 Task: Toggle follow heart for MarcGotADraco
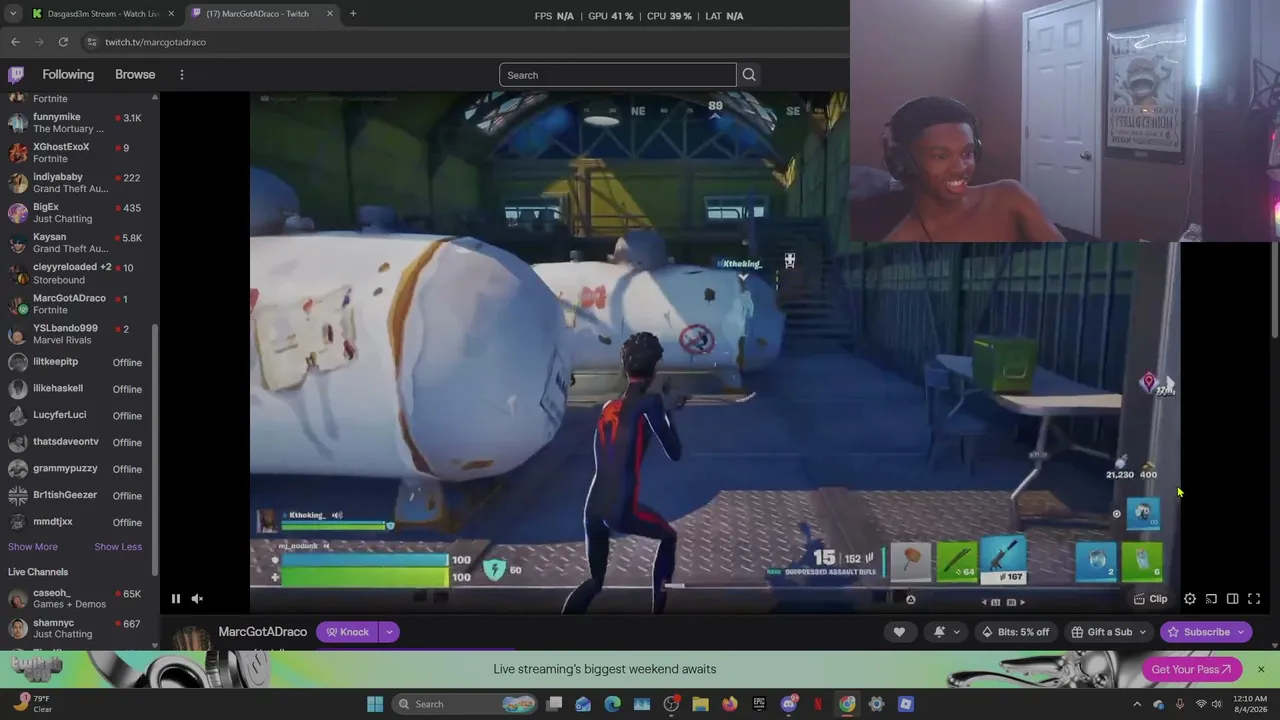pyautogui.click(x=899, y=632)
